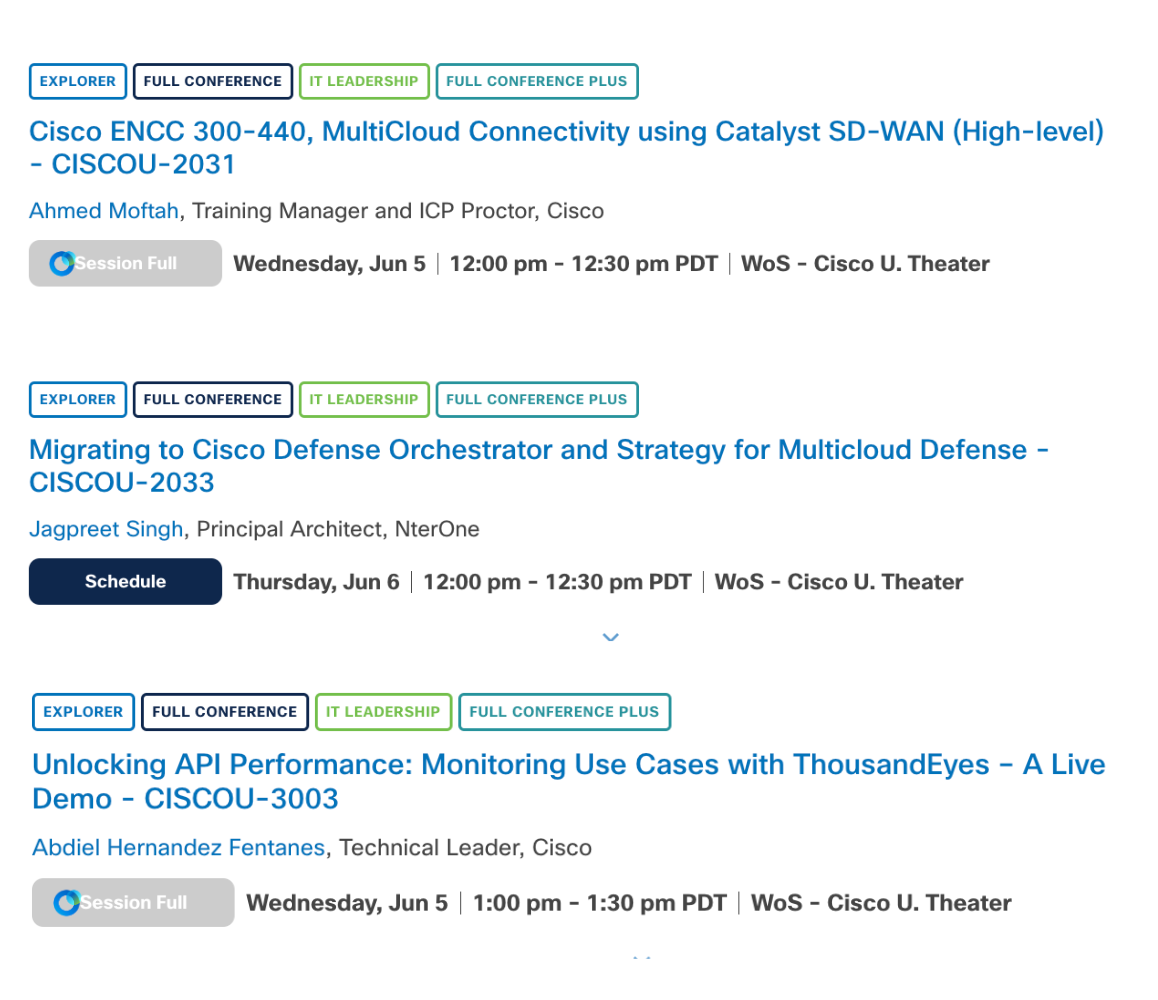Click FULL CONFERENCE PLUS tag on CISCOU-2033 session
This screenshot has height=1000, width=1158.
pyautogui.click(x=537, y=400)
